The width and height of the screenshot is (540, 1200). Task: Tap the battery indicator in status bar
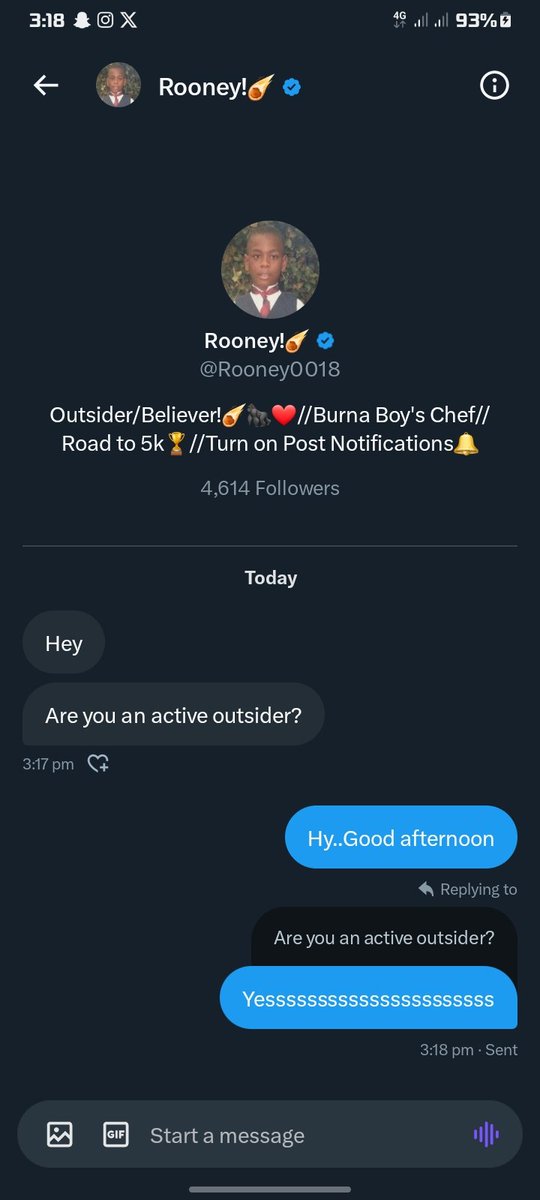point(507,19)
